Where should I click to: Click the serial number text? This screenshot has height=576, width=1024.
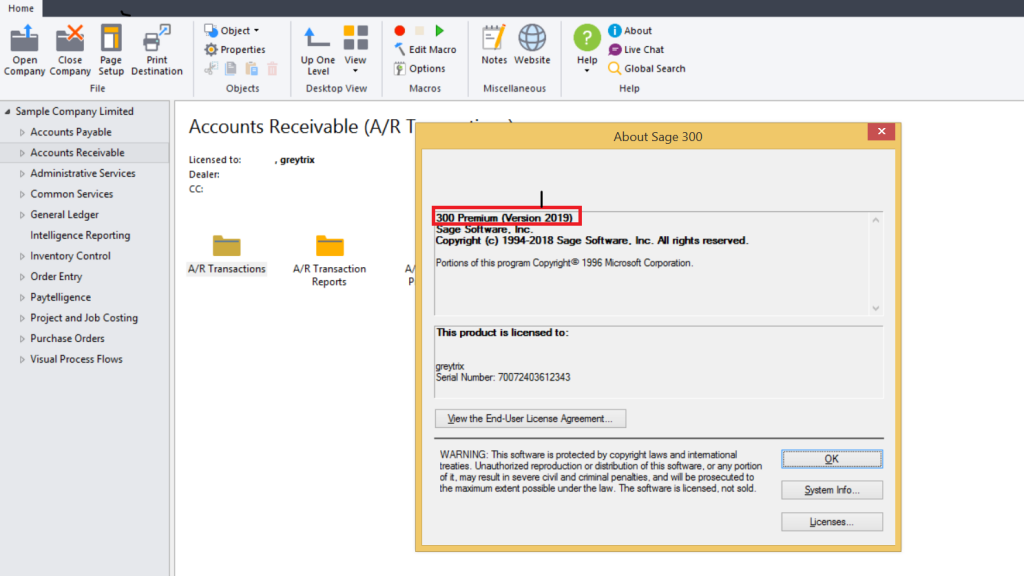coord(503,377)
